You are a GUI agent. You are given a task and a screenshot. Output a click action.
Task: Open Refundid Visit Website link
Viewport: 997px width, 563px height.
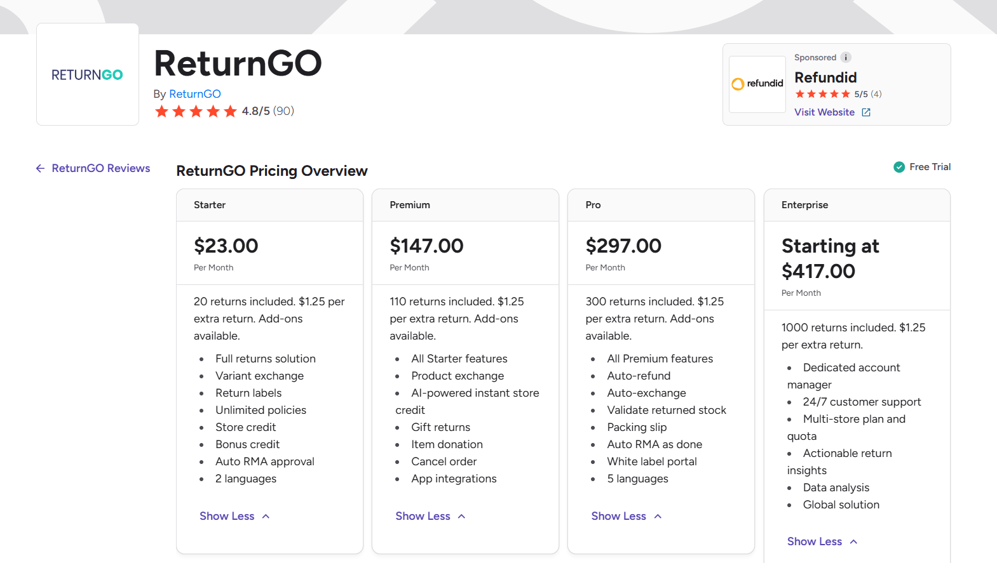(x=824, y=112)
